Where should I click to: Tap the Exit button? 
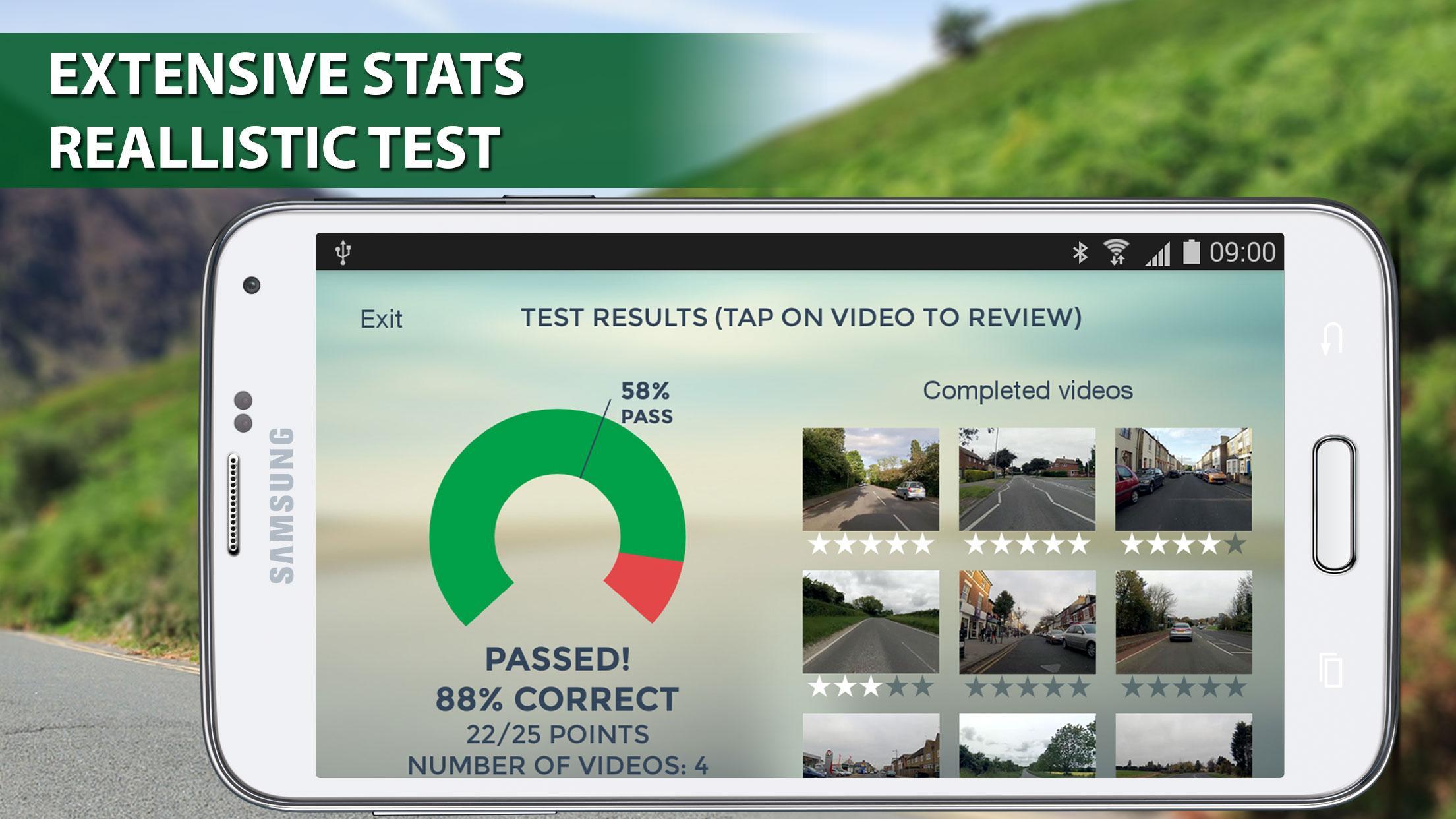(381, 320)
